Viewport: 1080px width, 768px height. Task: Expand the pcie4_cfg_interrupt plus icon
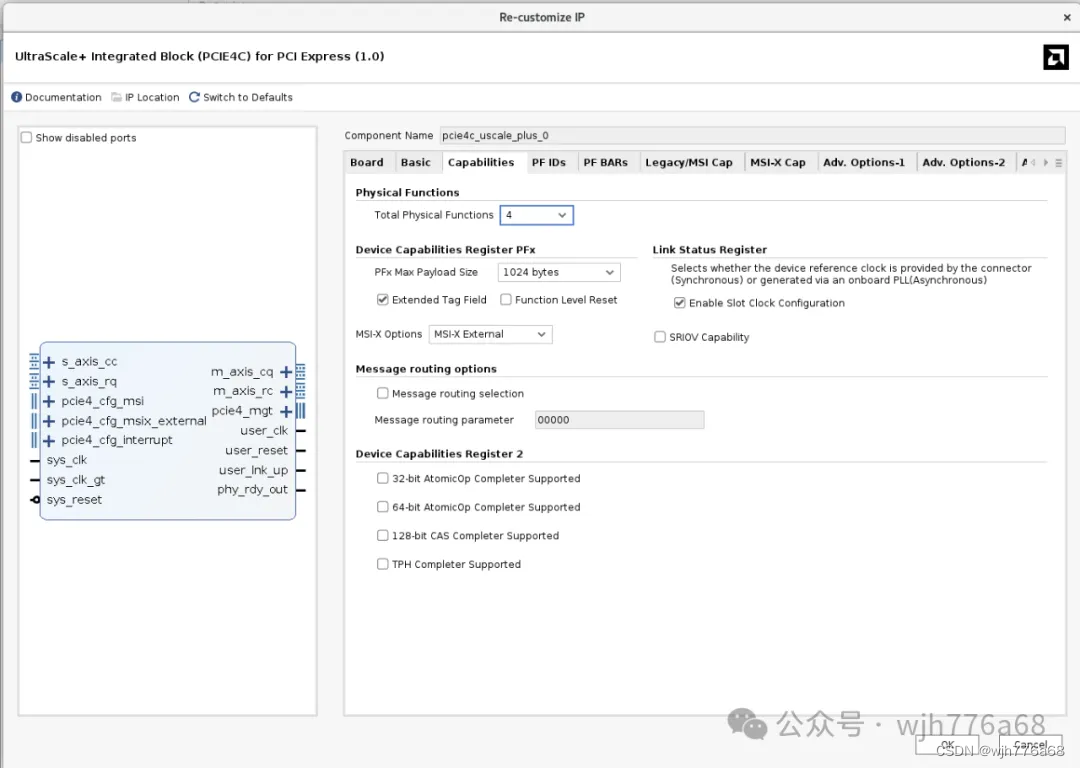(49, 441)
